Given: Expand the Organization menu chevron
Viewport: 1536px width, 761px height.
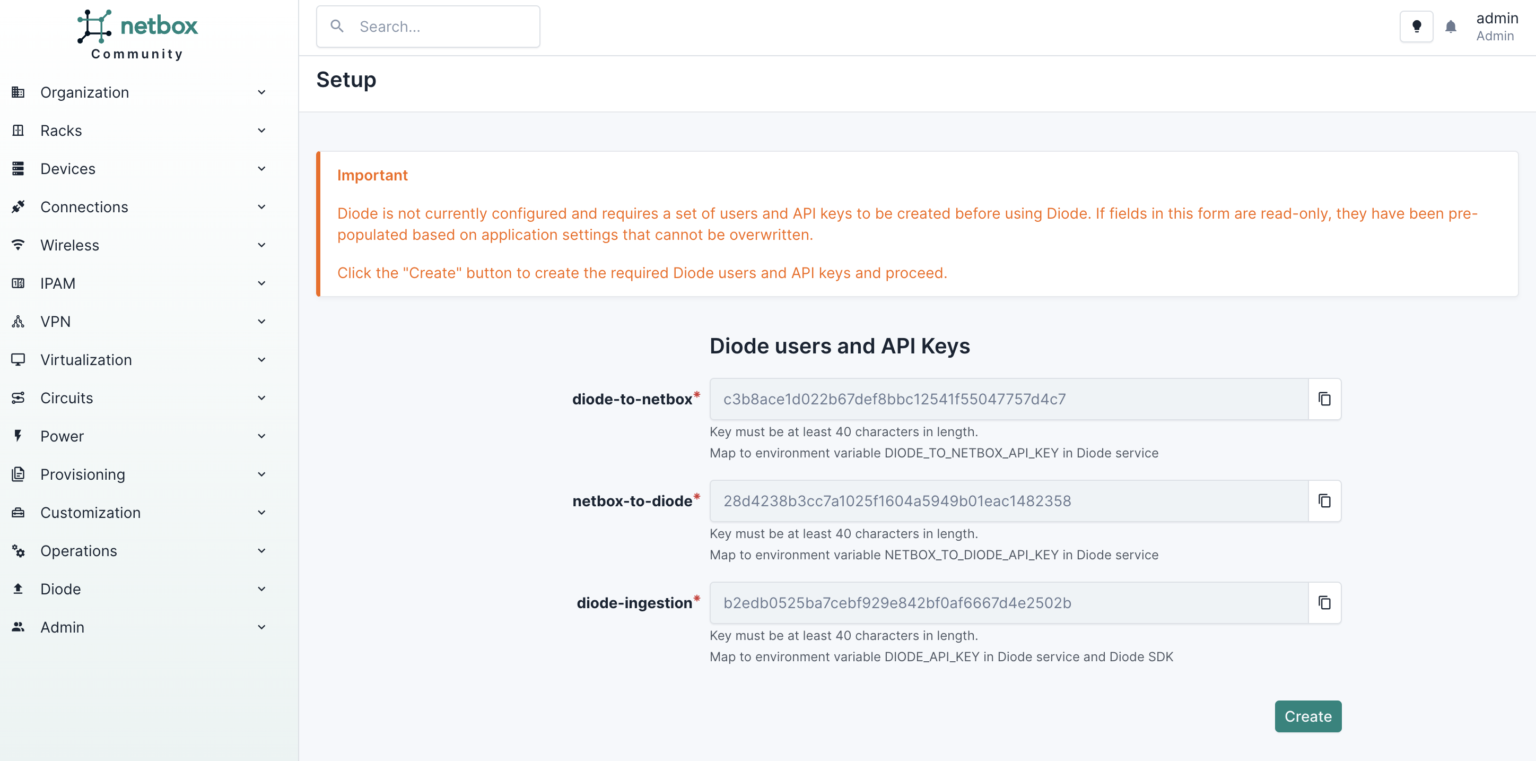Looking at the screenshot, I should pos(261,92).
